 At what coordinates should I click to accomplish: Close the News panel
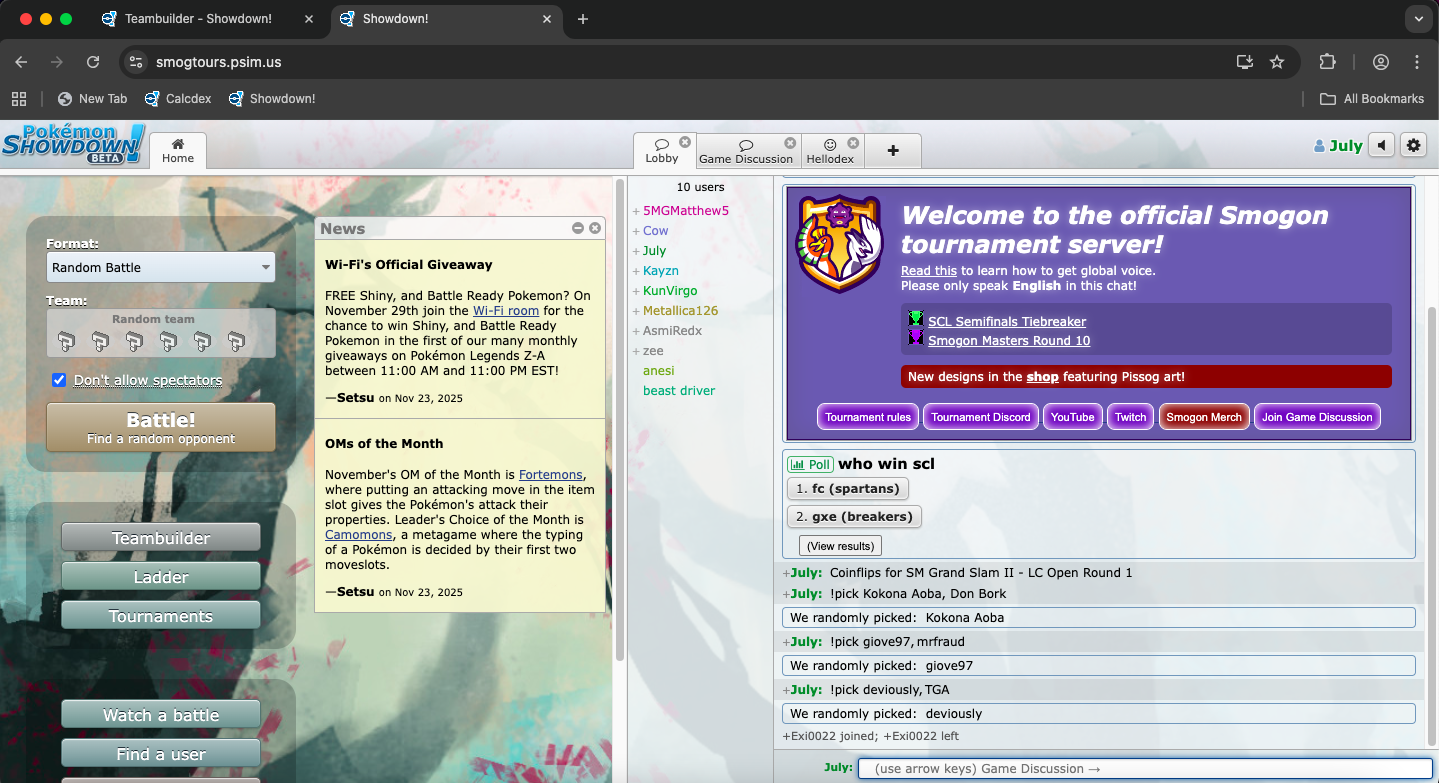pos(595,228)
